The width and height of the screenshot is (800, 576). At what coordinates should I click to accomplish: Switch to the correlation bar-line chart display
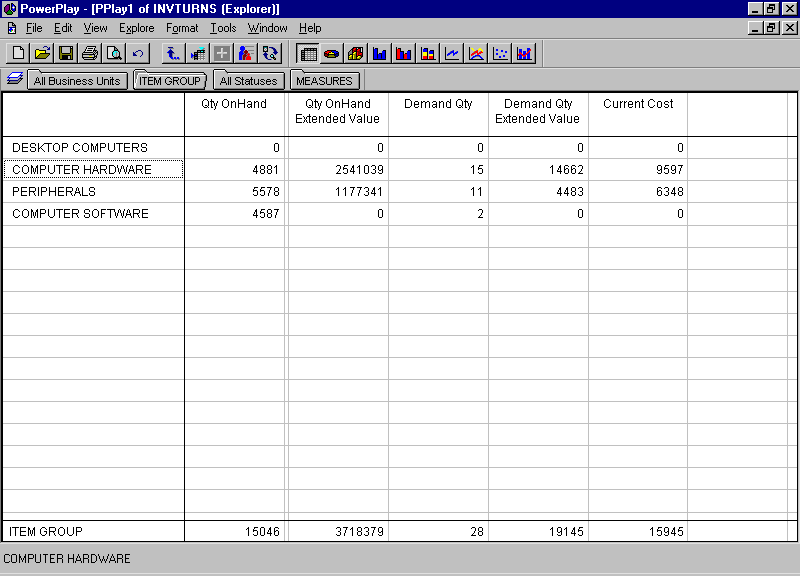click(524, 53)
